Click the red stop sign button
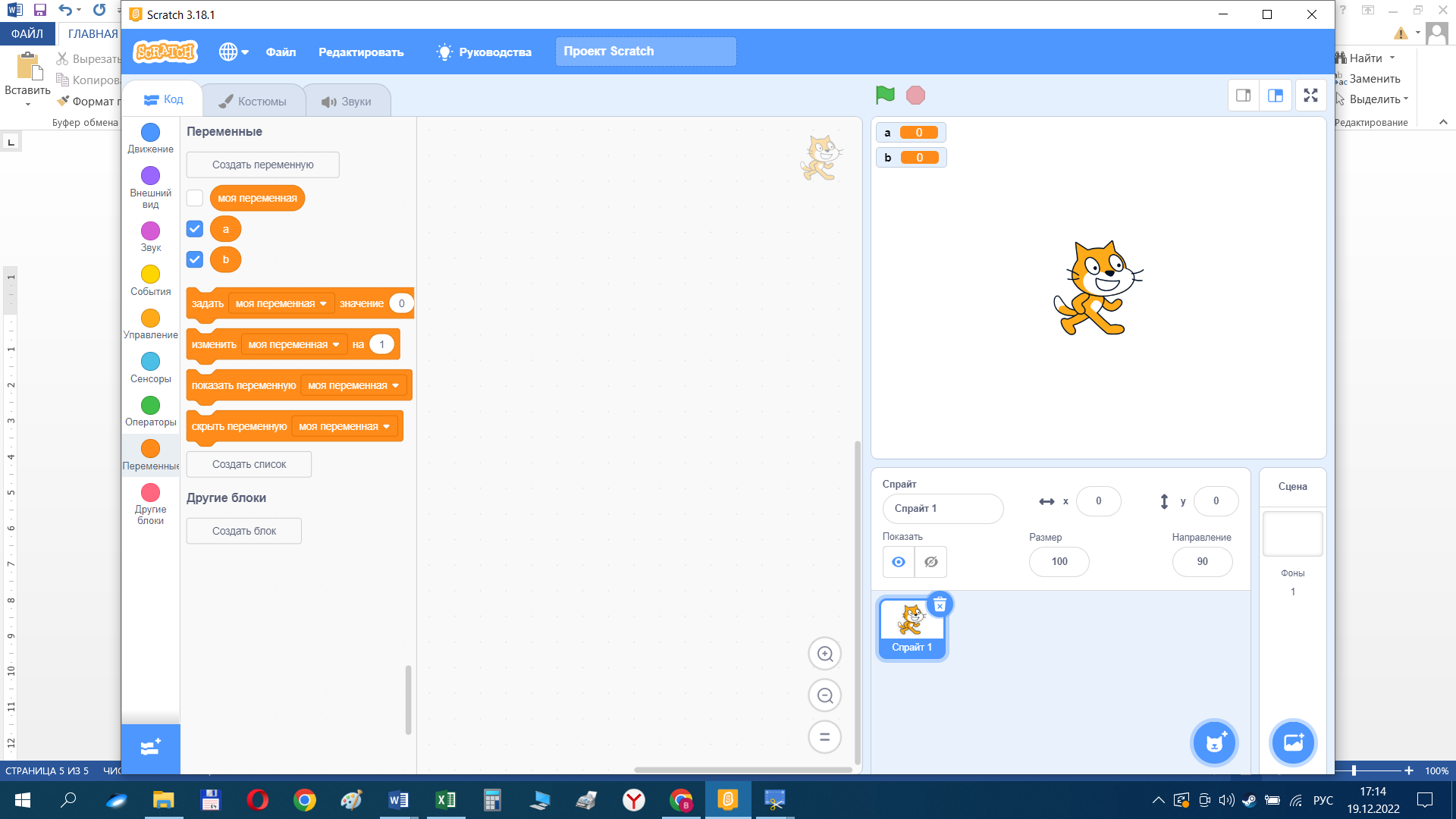 pyautogui.click(x=916, y=95)
